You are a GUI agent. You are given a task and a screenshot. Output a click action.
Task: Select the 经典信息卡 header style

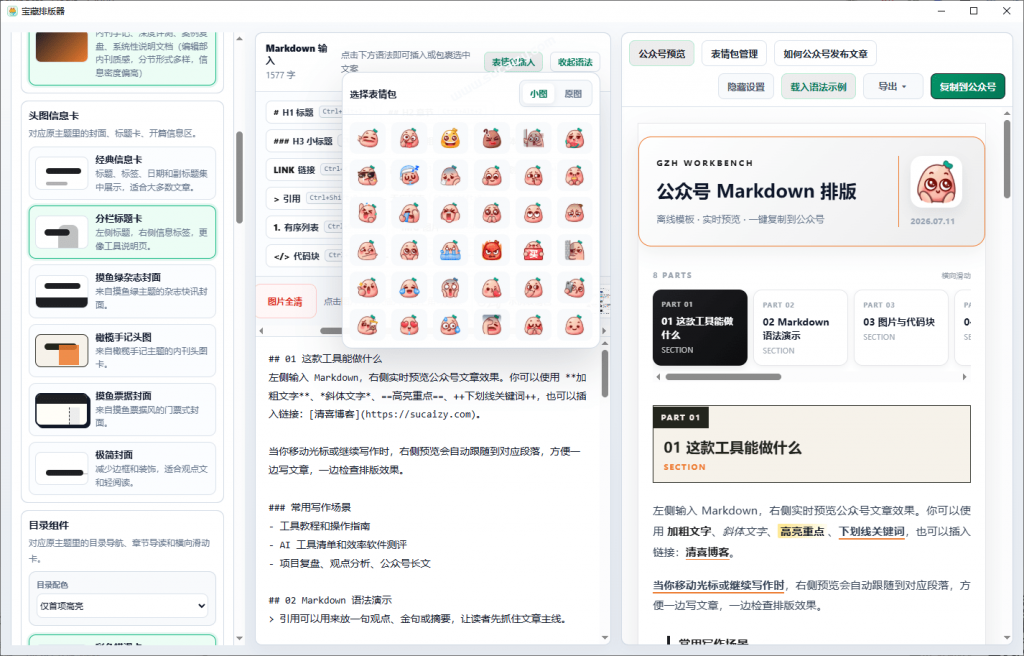tap(122, 173)
